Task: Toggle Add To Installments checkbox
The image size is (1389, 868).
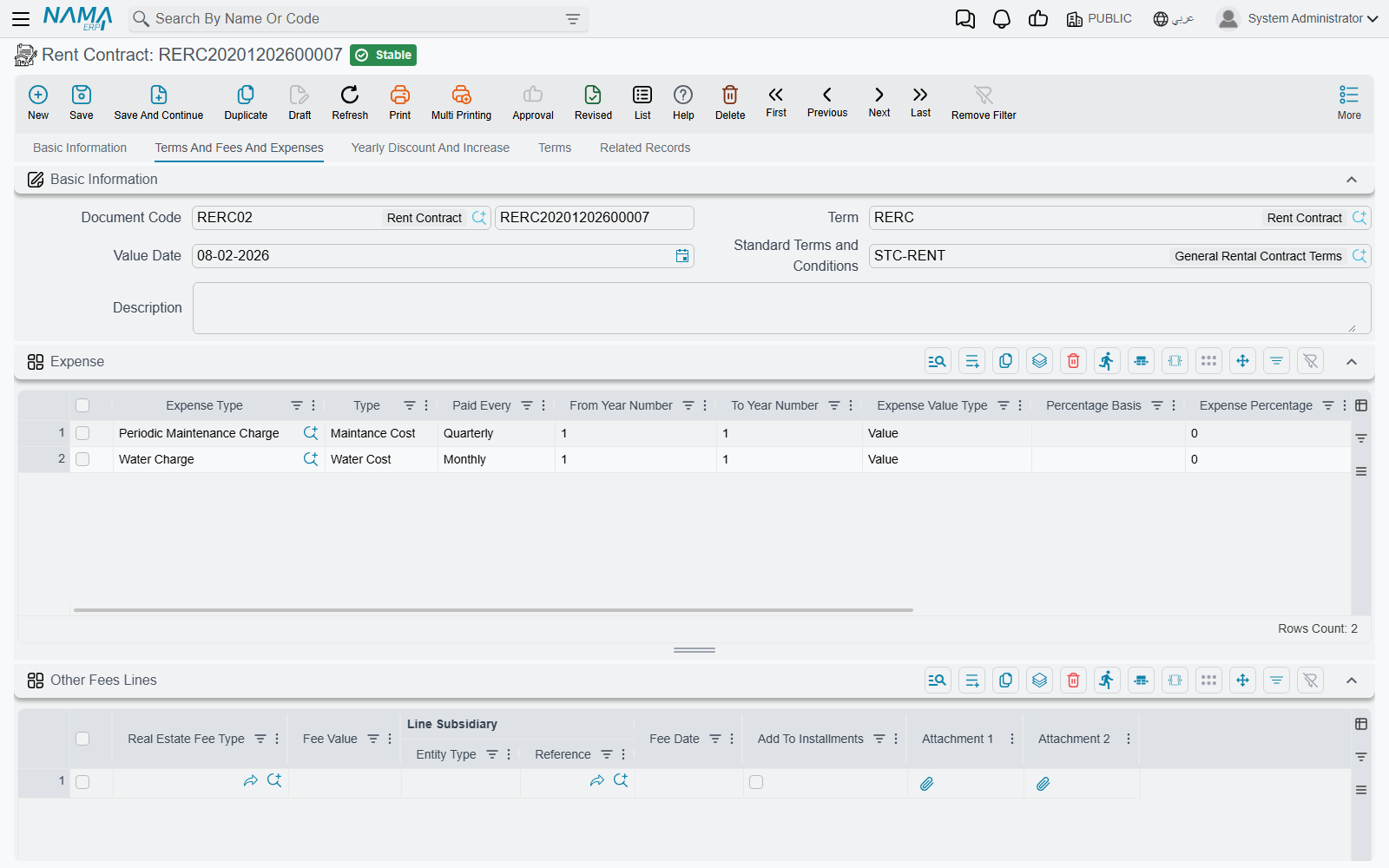Action: 756,782
